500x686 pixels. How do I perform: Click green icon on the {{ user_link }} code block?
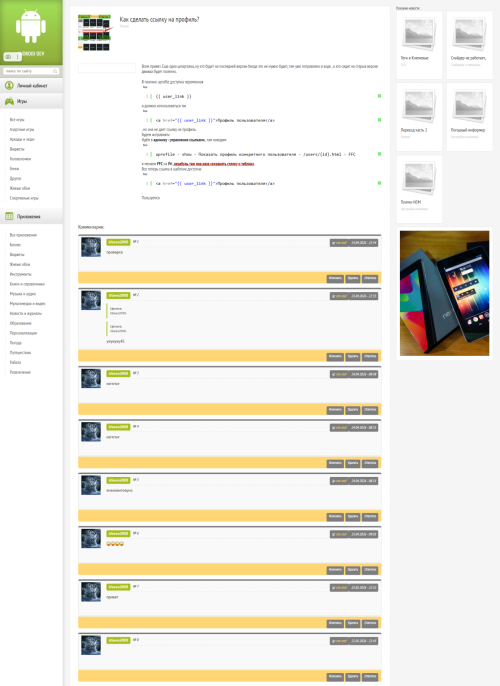(379, 96)
